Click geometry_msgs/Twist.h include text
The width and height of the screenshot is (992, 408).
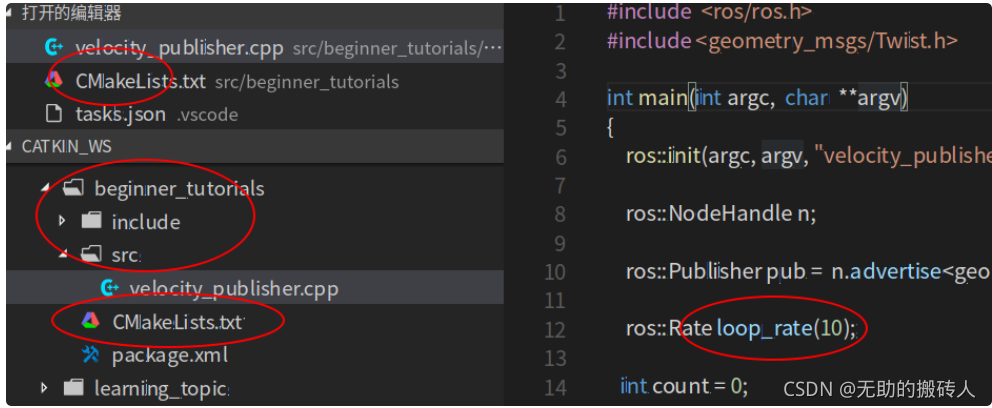(827, 41)
